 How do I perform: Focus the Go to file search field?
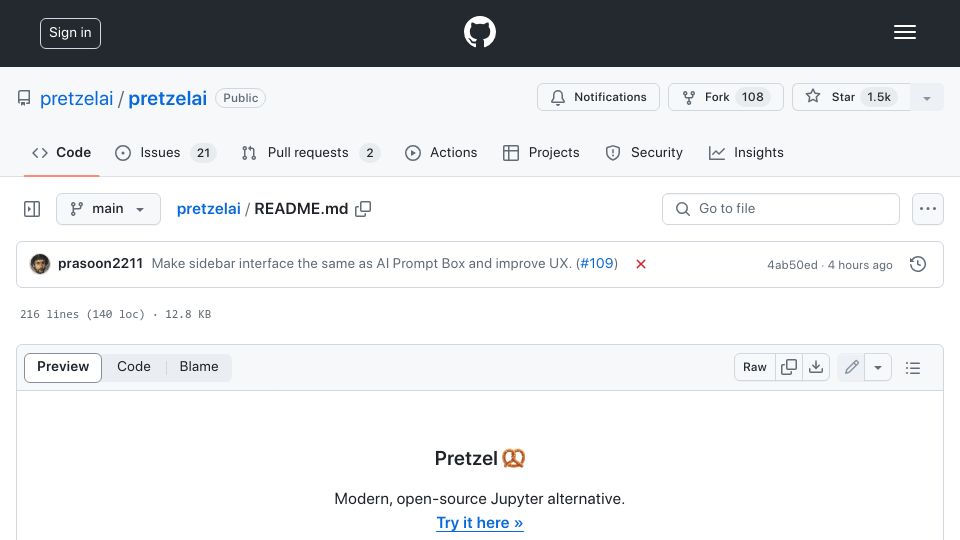tap(781, 209)
